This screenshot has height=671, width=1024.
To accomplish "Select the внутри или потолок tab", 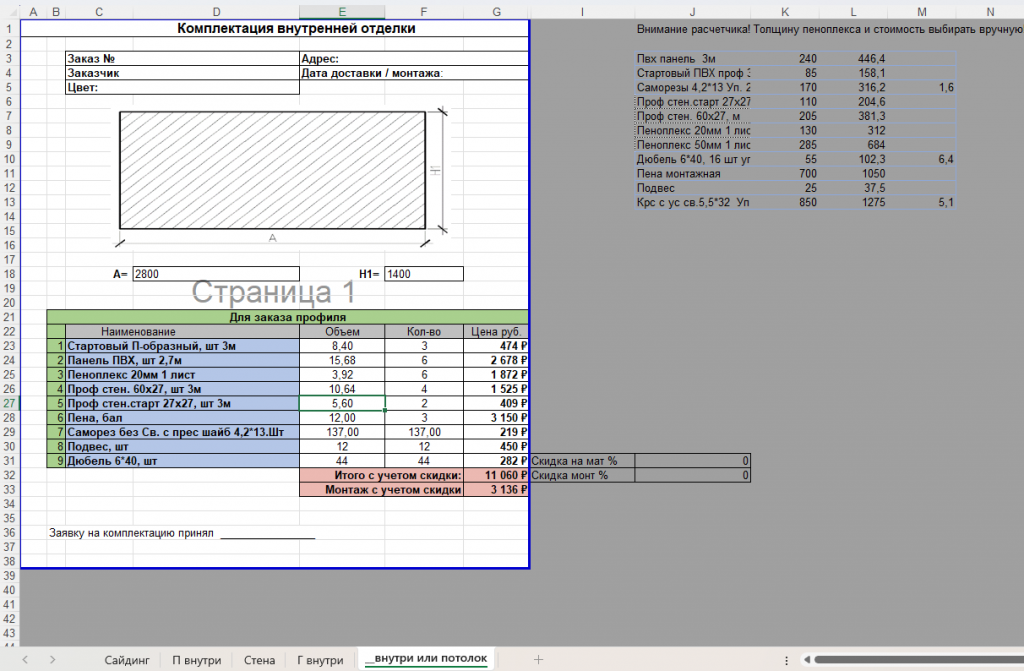I will point(426,659).
